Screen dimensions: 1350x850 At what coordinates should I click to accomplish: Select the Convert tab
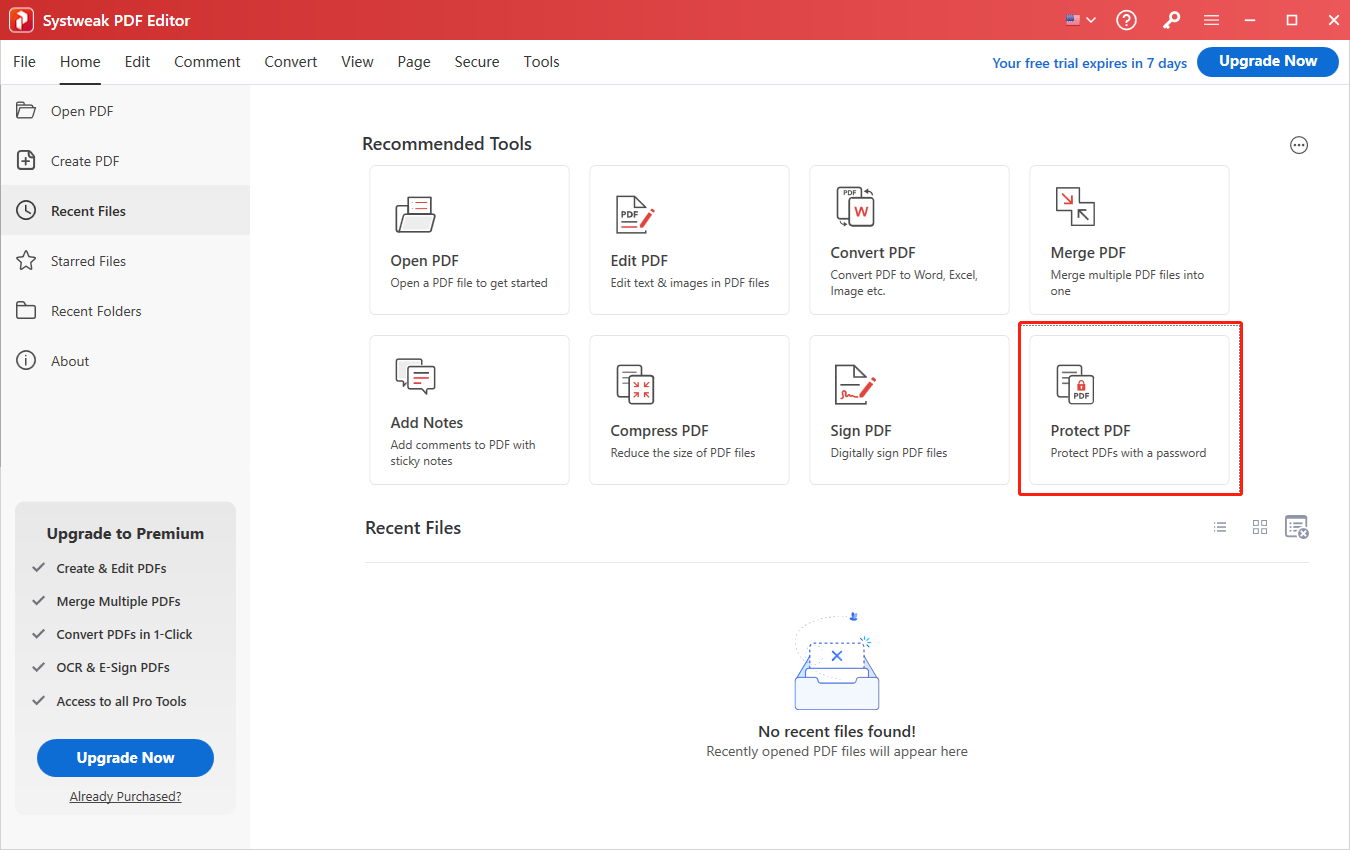tap(291, 62)
